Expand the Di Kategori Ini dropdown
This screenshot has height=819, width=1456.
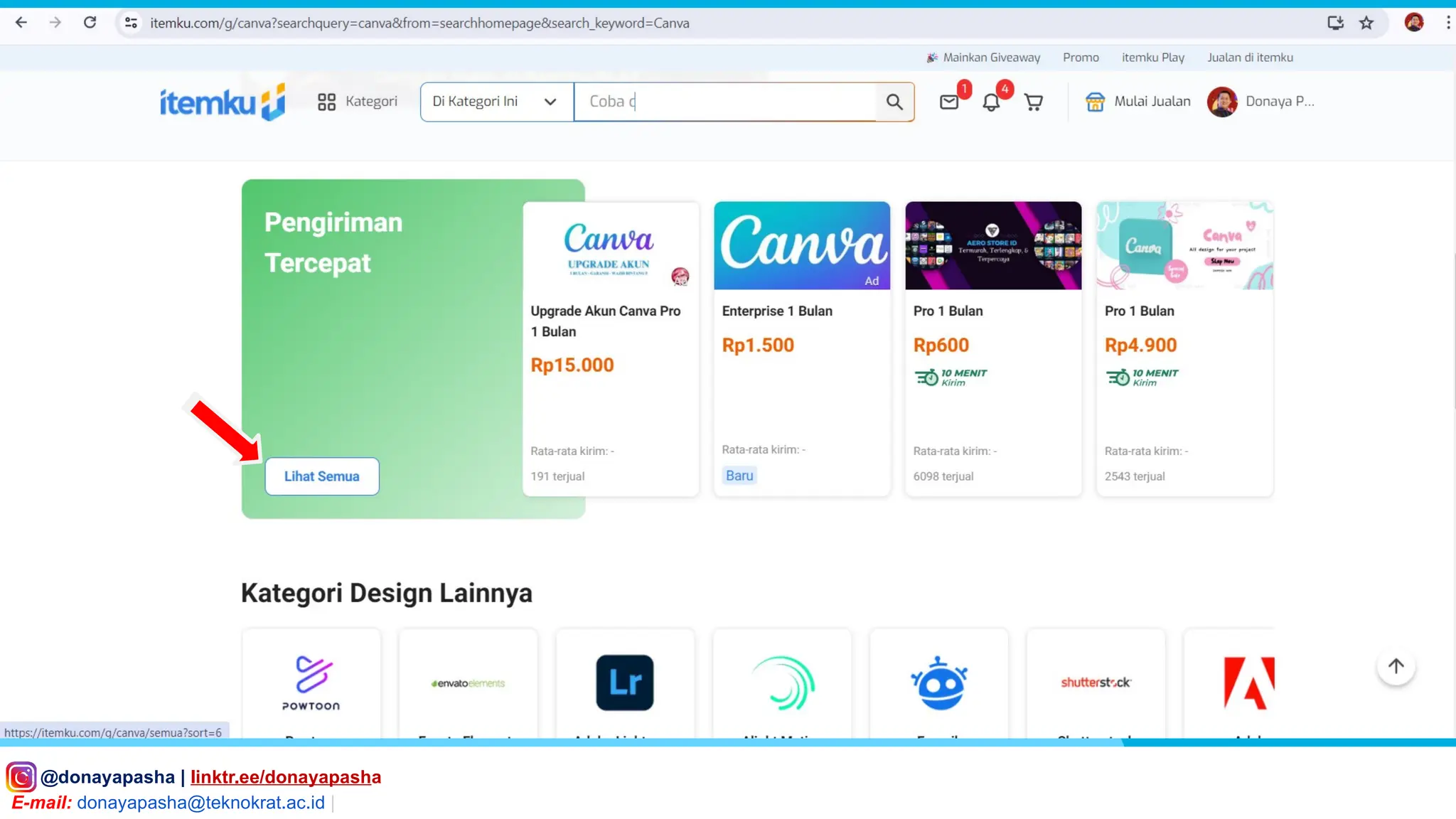(x=496, y=102)
